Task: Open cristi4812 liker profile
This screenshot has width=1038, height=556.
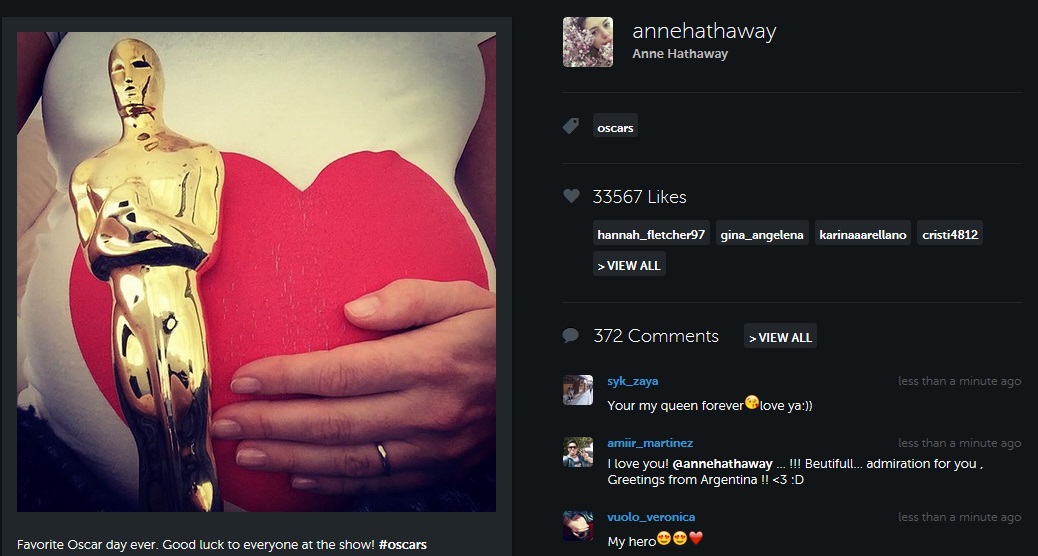Action: [x=950, y=234]
